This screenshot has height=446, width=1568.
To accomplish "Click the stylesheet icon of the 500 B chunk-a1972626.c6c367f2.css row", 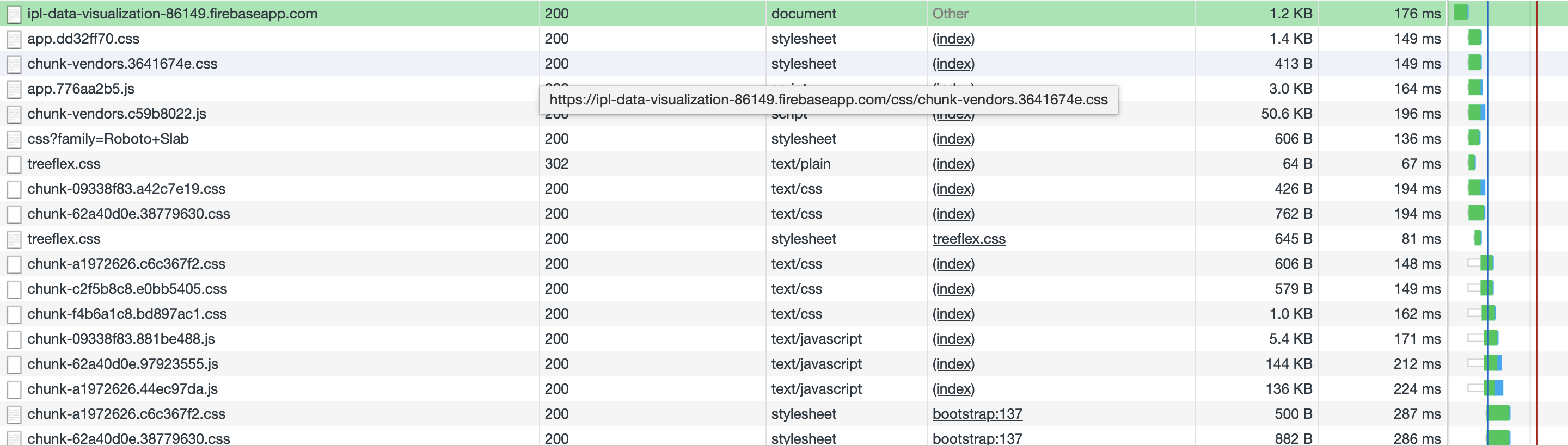I will click(x=14, y=414).
